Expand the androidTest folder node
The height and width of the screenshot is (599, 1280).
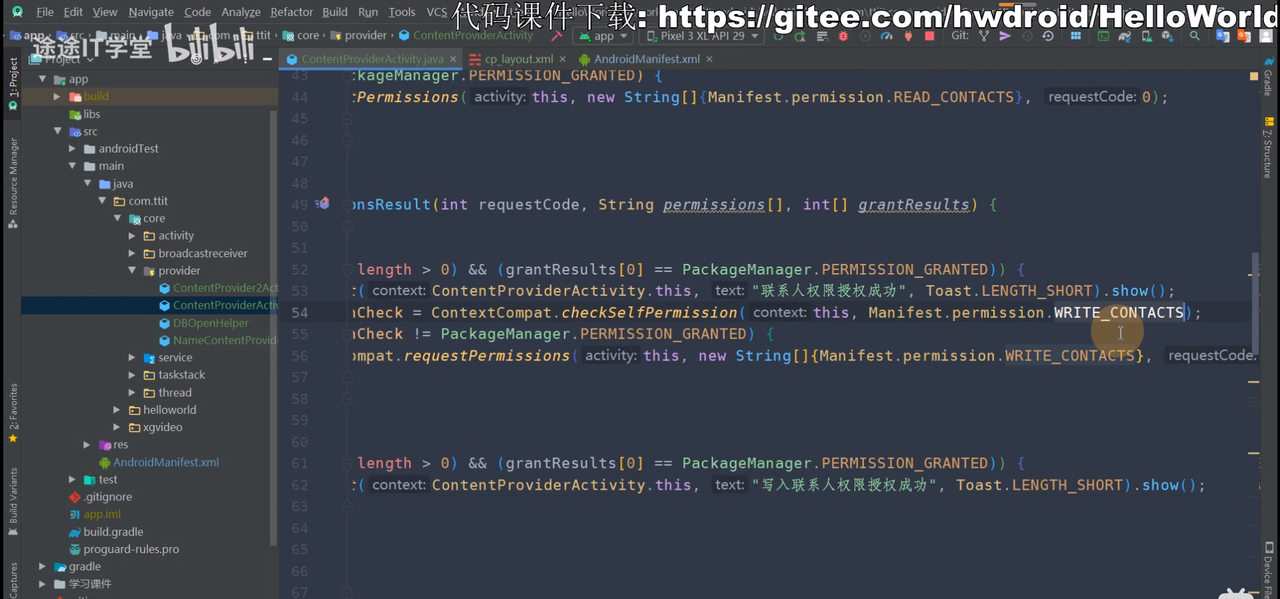[x=72, y=148]
